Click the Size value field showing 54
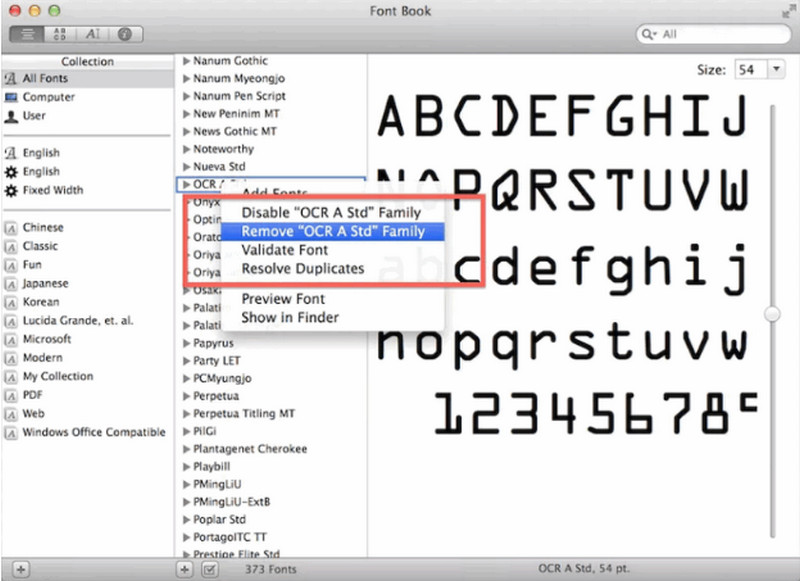 coord(751,69)
